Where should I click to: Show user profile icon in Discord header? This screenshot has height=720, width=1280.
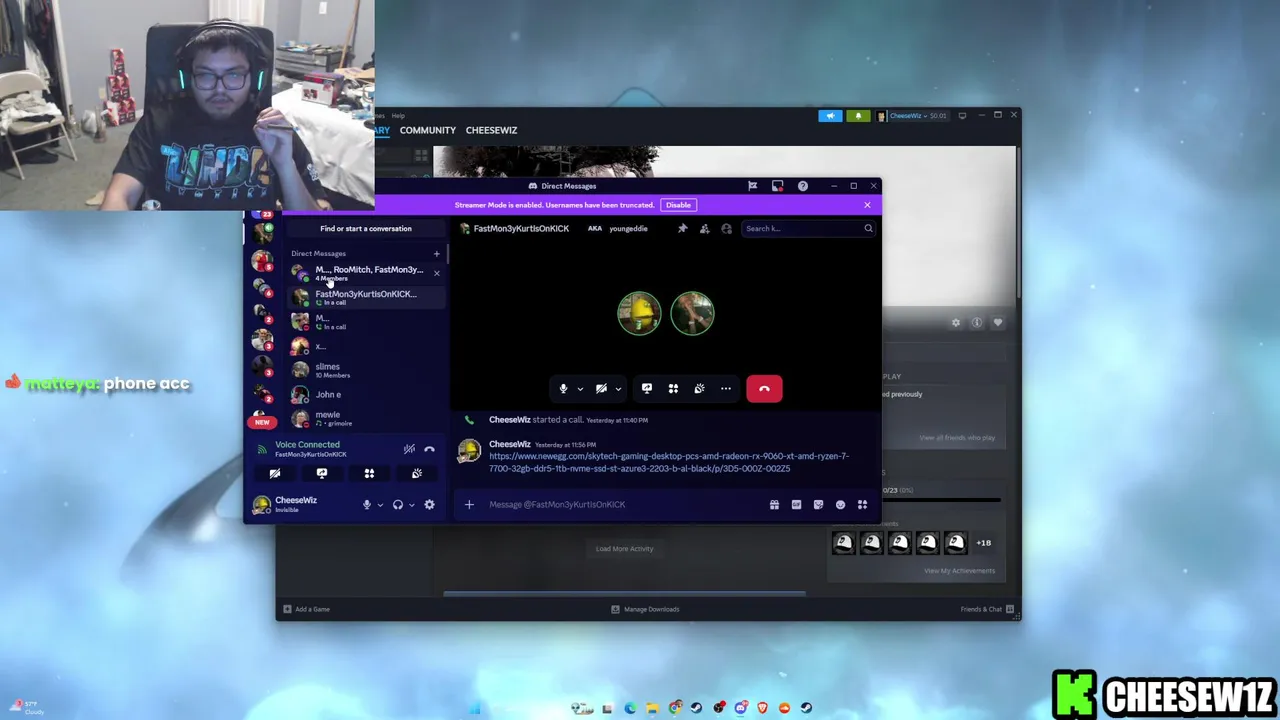pos(727,228)
